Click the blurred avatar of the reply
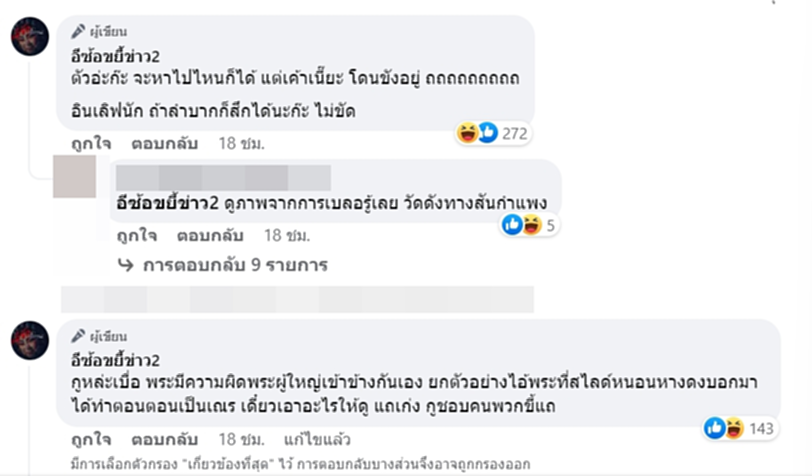Viewport: 812px width, 476px height. point(76,179)
